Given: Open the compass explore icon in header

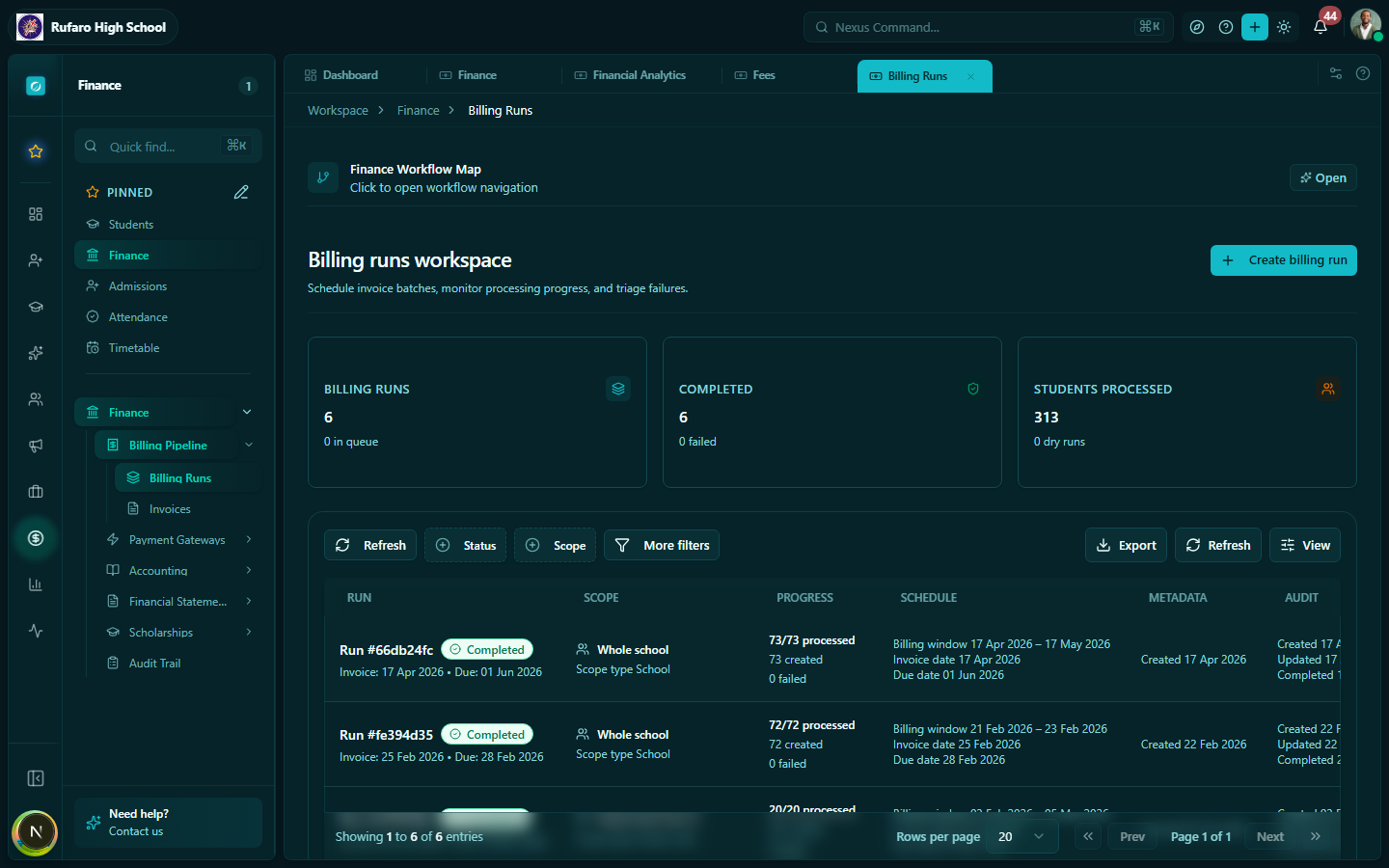Looking at the screenshot, I should (1197, 27).
